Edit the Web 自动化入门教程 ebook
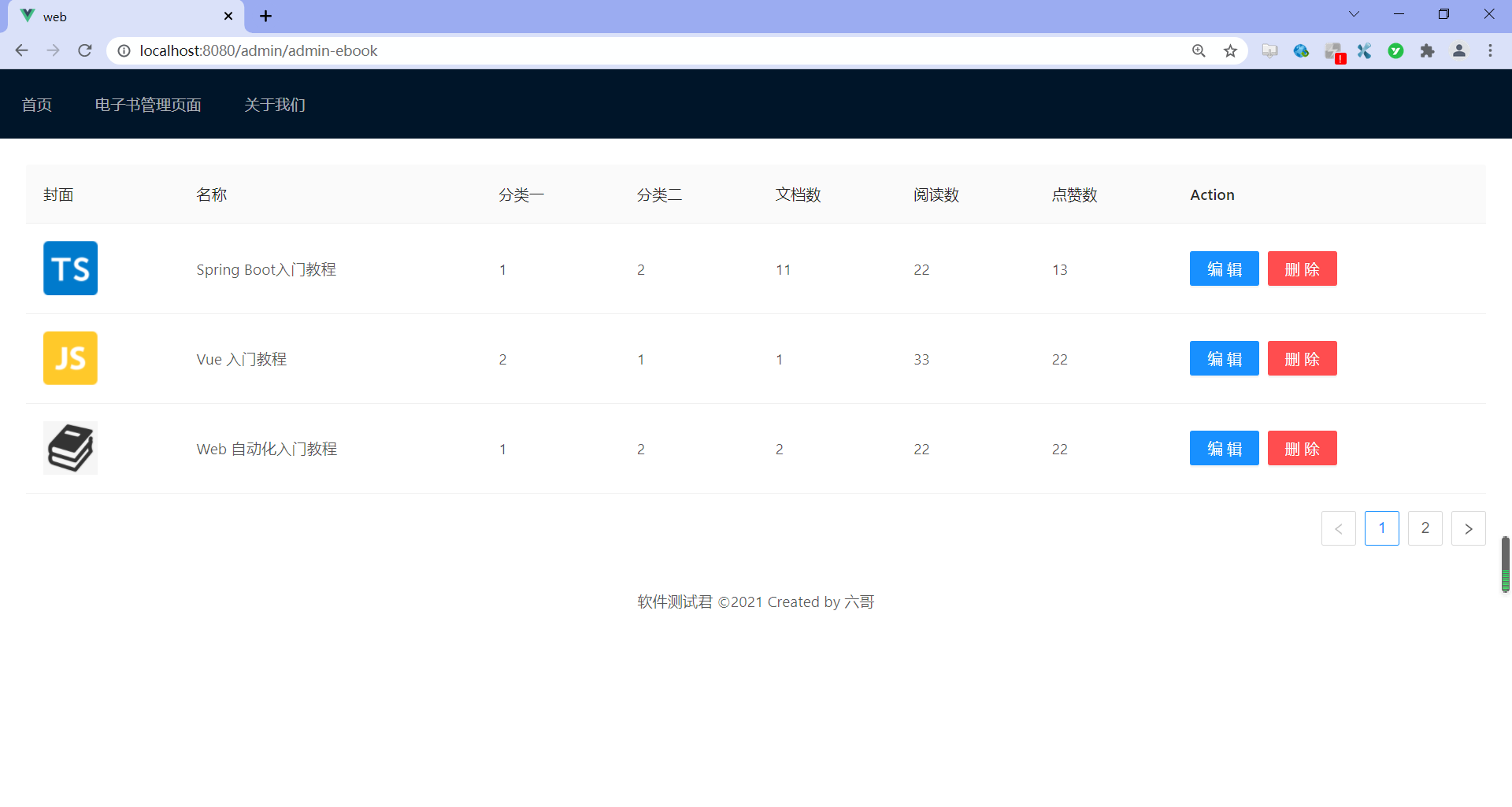 (1224, 448)
